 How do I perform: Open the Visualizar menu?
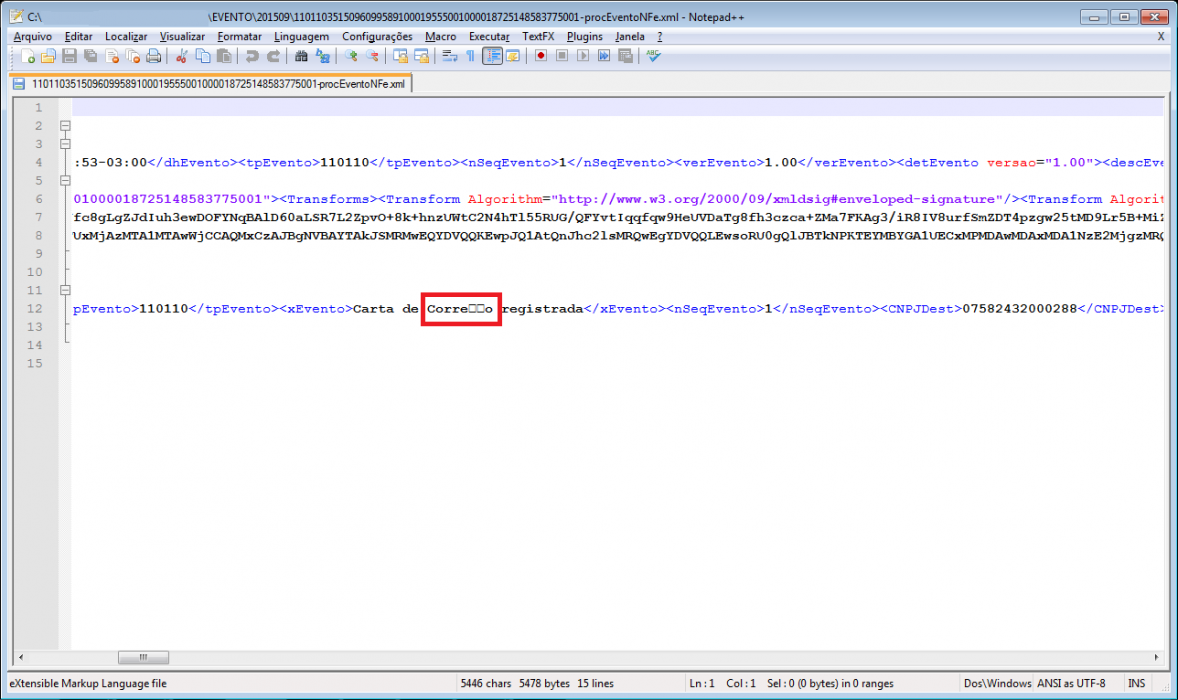click(182, 37)
